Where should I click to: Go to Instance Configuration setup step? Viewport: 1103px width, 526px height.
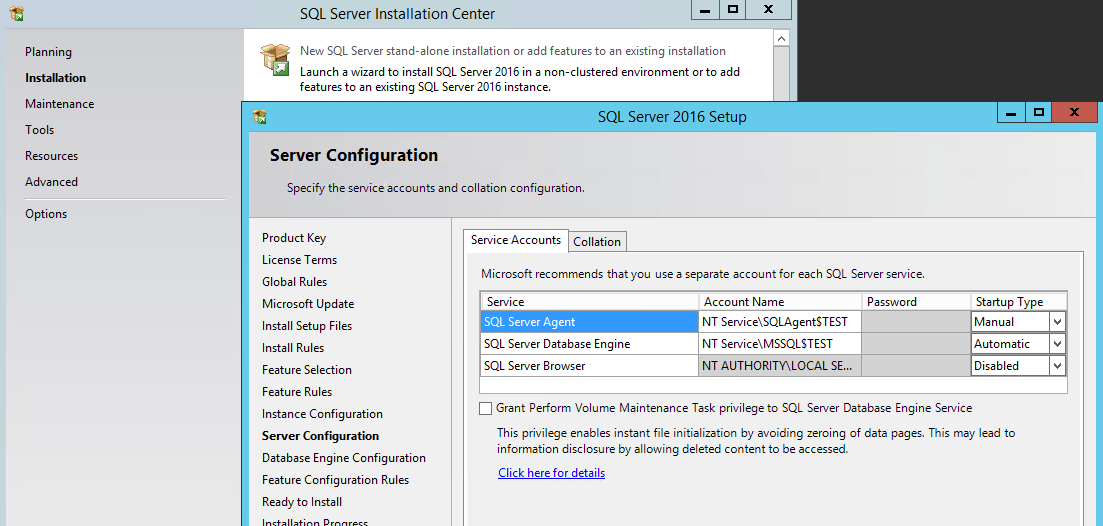pyautogui.click(x=322, y=414)
